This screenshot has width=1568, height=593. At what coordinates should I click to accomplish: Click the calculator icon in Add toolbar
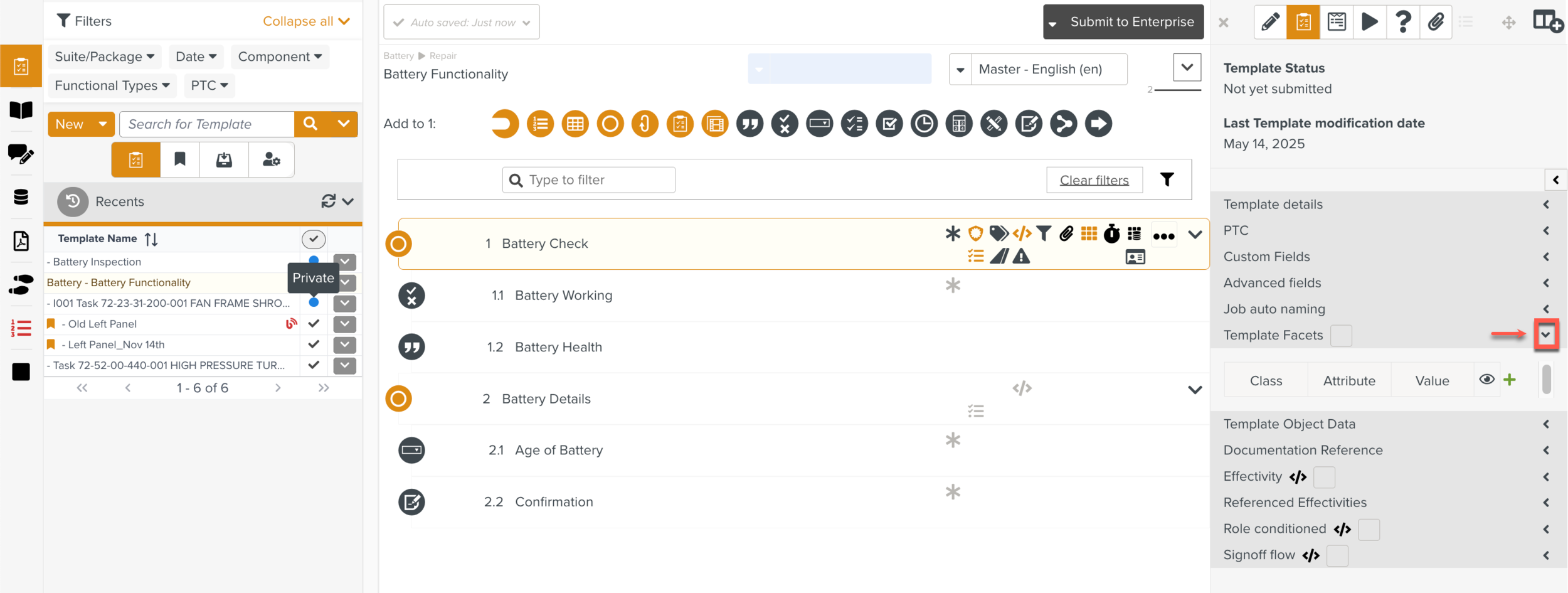pos(958,124)
